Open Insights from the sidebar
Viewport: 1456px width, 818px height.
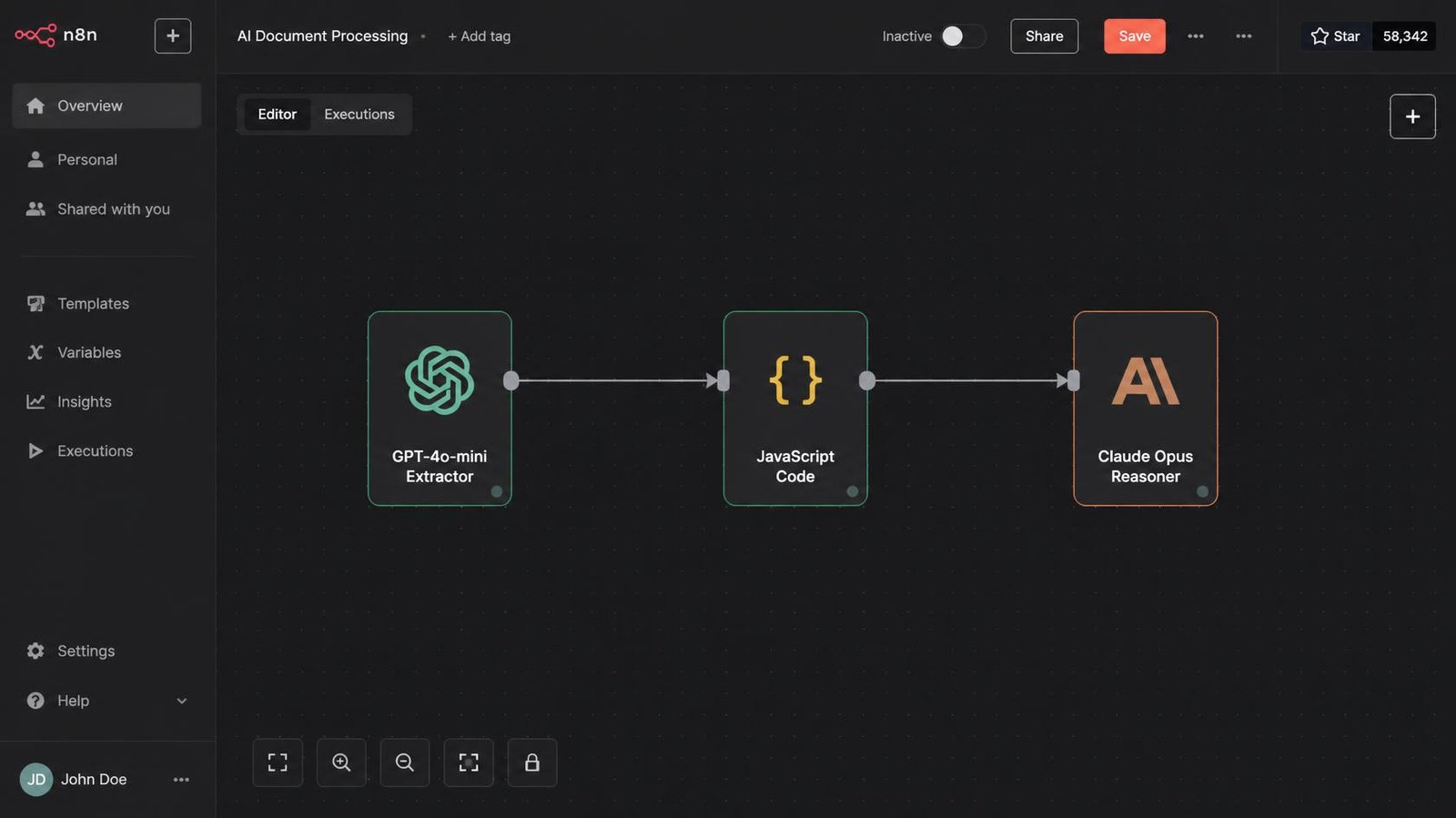click(85, 401)
